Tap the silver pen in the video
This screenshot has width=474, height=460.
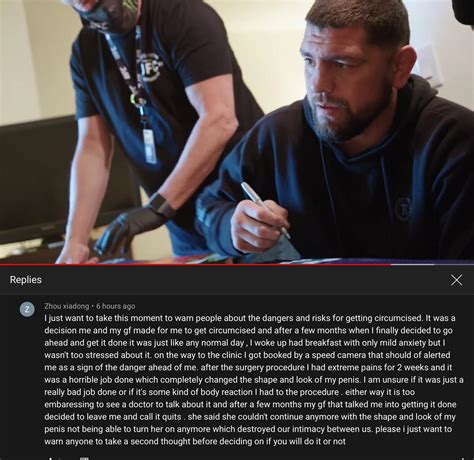(265, 210)
